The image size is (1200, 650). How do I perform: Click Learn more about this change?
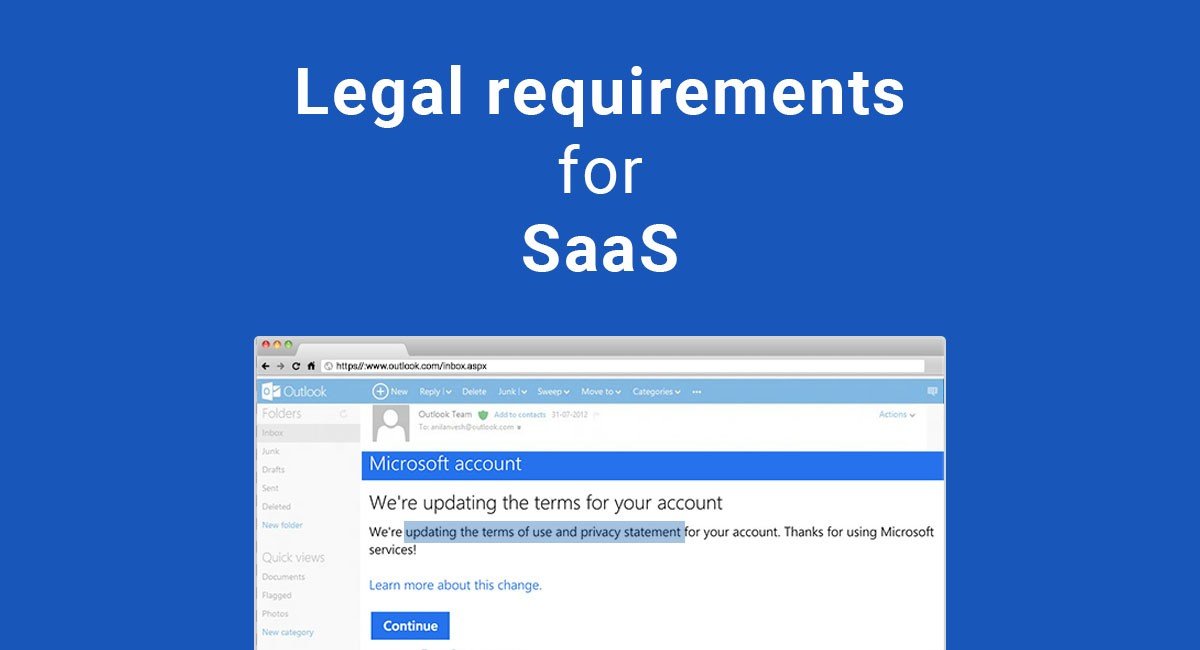click(456, 585)
